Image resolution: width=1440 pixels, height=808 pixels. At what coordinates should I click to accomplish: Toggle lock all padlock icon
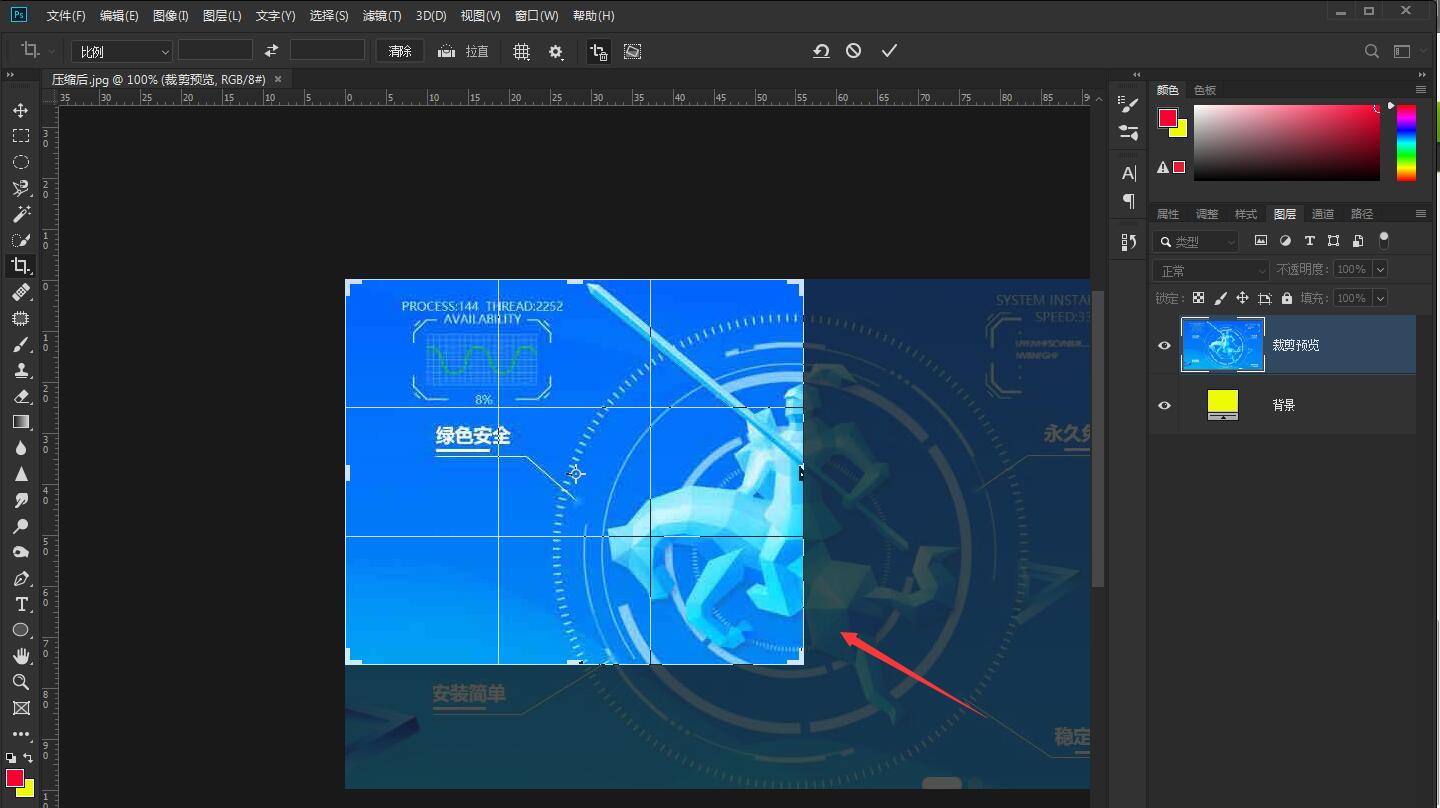(1286, 298)
